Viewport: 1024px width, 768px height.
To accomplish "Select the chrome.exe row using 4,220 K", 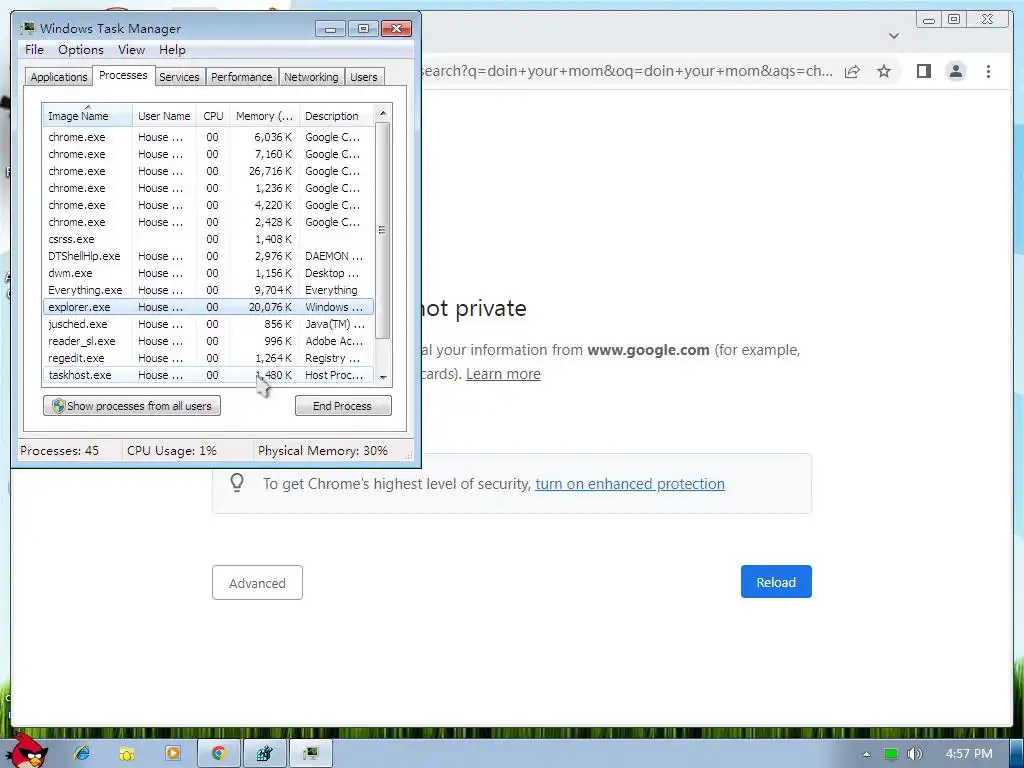I will click(x=208, y=205).
